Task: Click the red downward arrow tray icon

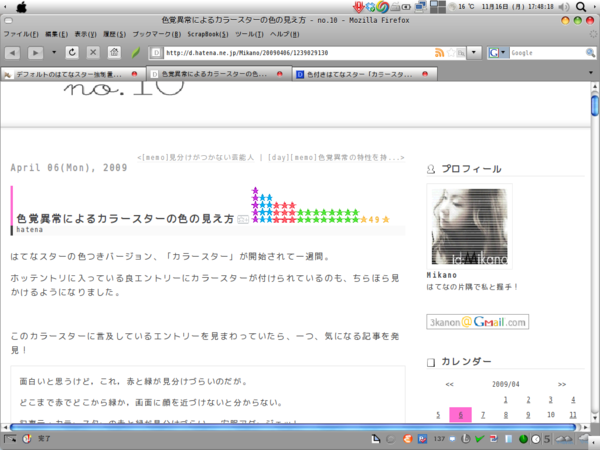Action: tap(358, 7)
